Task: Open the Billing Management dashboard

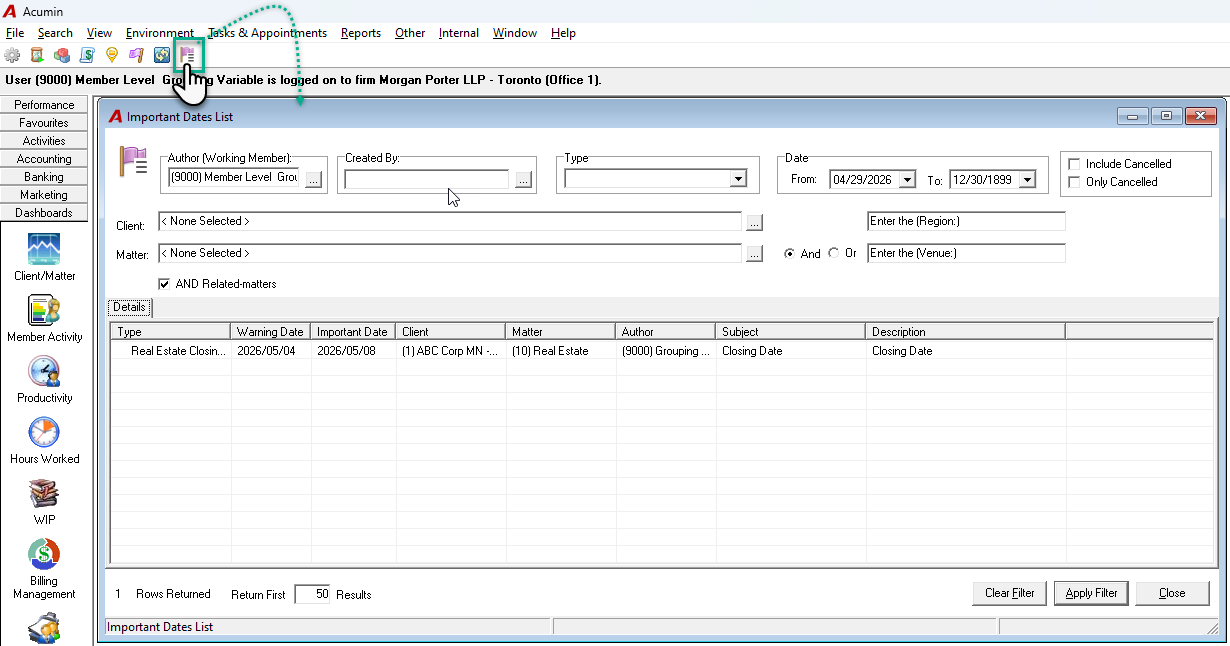Action: (x=44, y=569)
